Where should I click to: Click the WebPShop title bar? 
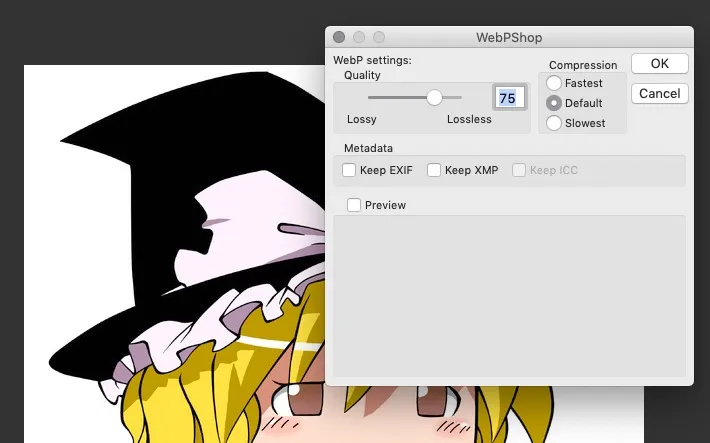point(509,37)
